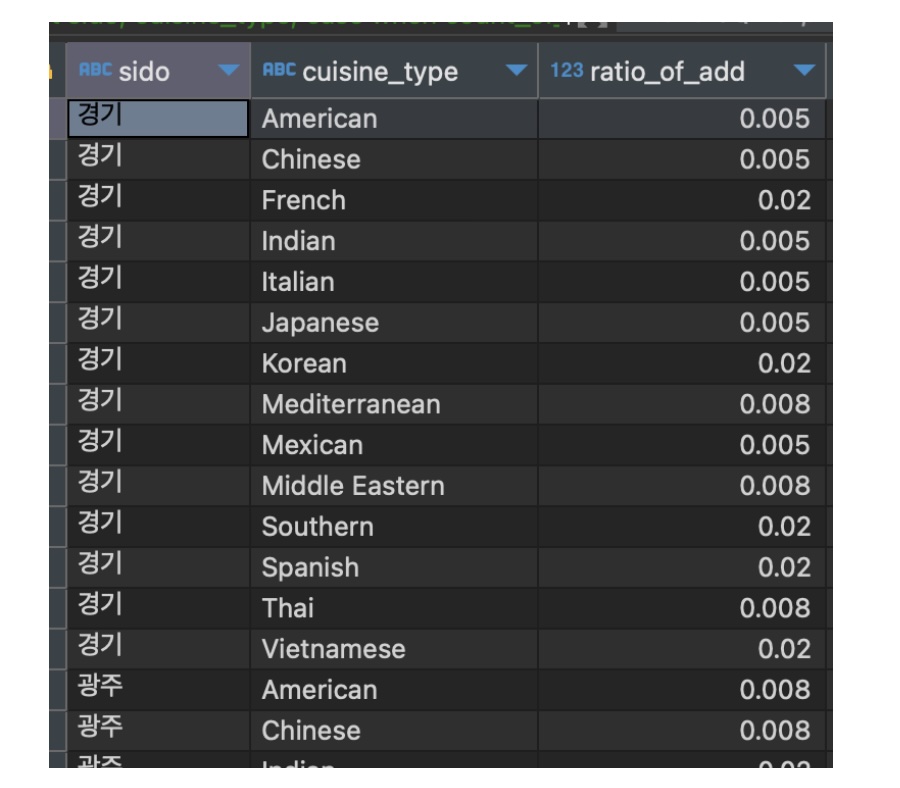The height and width of the screenshot is (788, 900).
Task: Select the 0.02 value in the French row
Action: [x=682, y=200]
